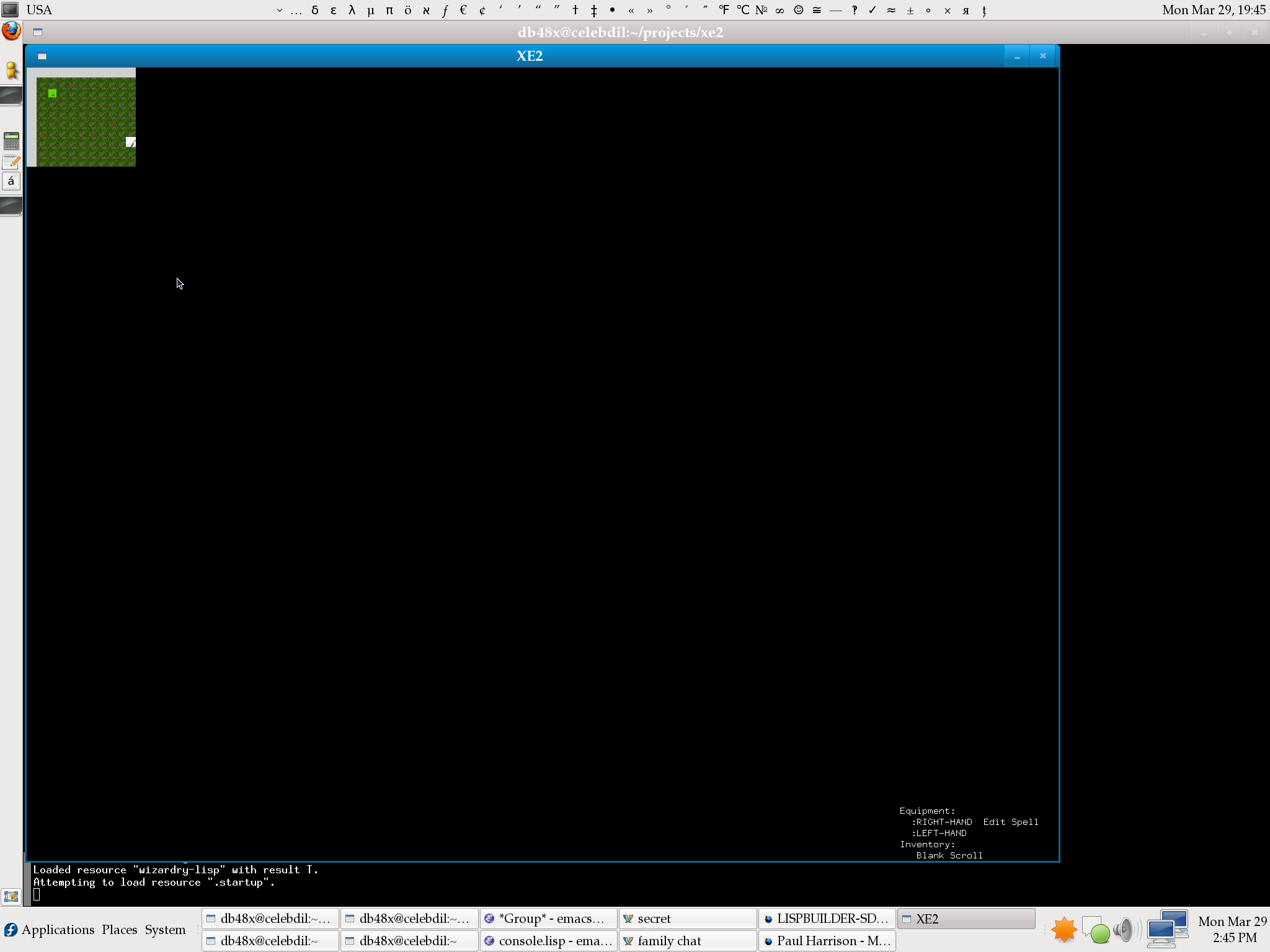Image resolution: width=1270 pixels, height=952 pixels.
Task: Insert the mu character from the palette
Action: point(371,10)
